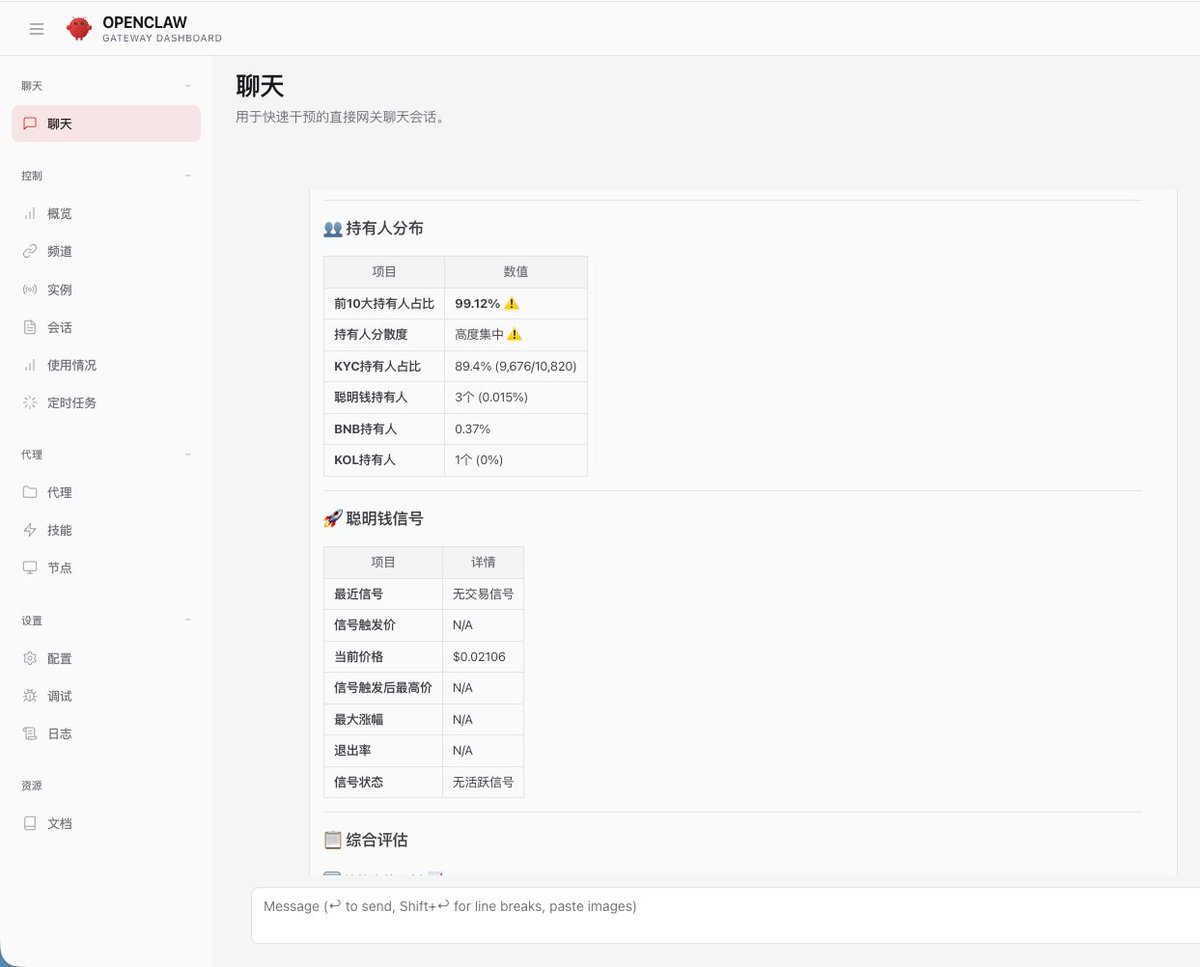The image size is (1200, 967).
Task: Select the $0.02106 price cell
Action: coord(483,657)
